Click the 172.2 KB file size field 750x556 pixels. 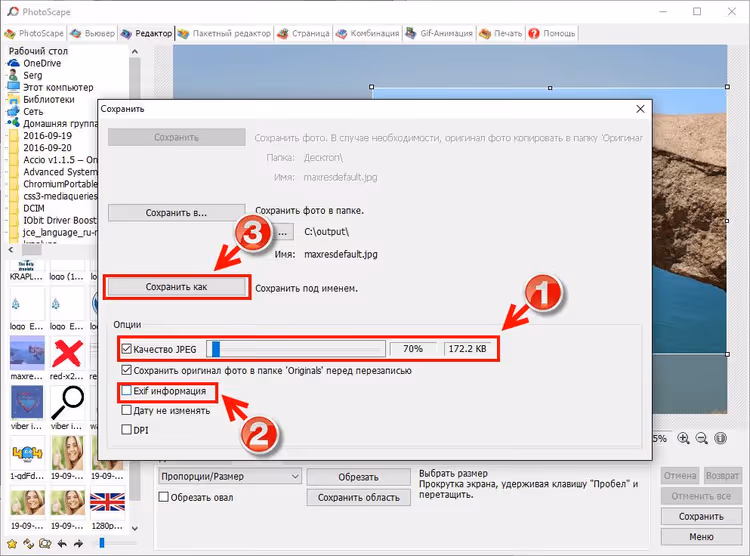click(x=467, y=349)
